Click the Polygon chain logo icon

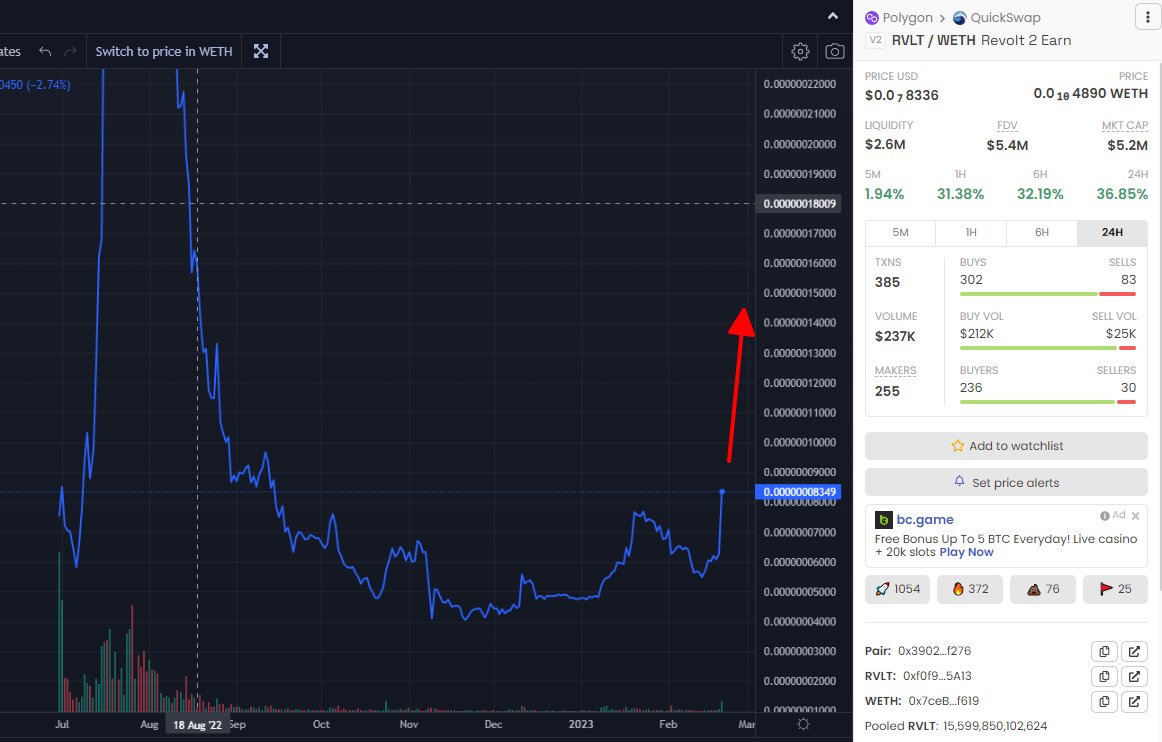point(872,18)
